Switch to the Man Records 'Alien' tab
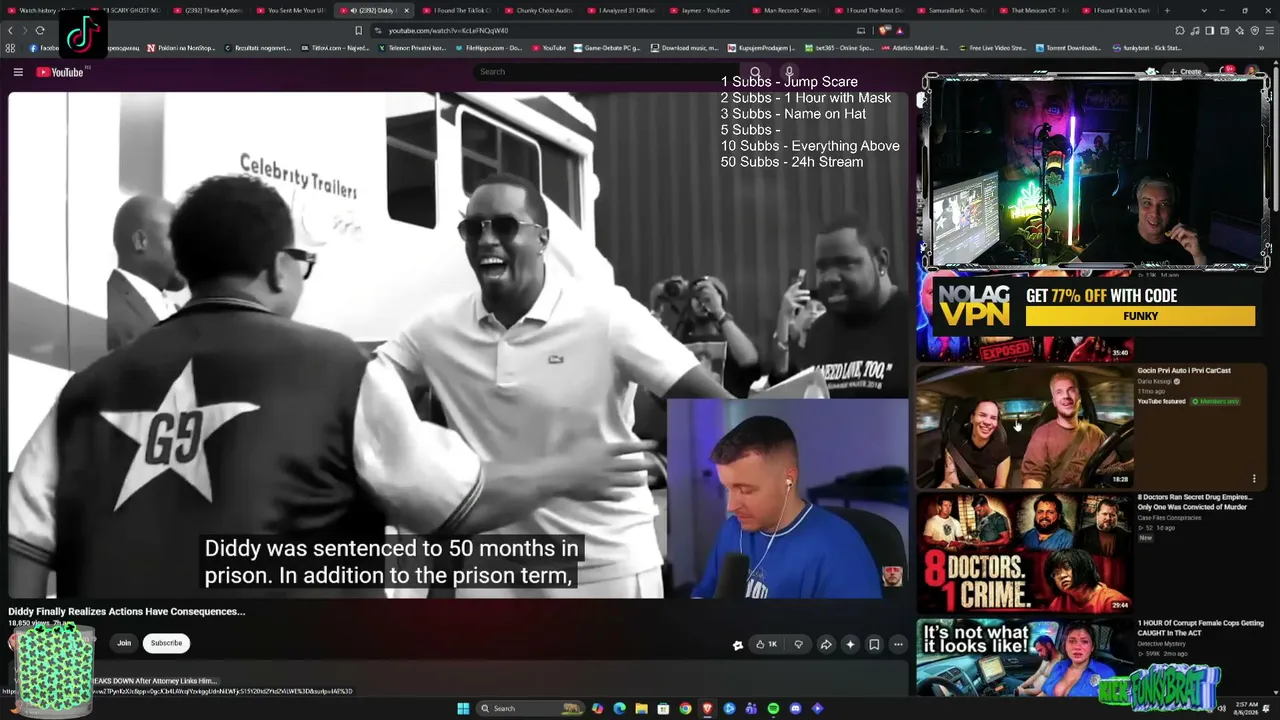Viewport: 1280px width, 720px height. click(788, 10)
